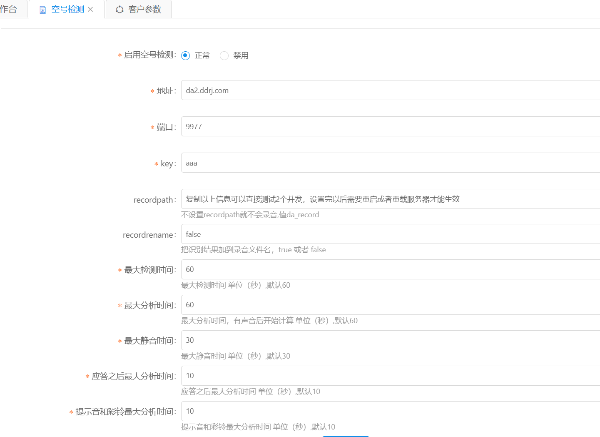Click the icon on 空号检测 tab
Screen dimensions: 600x437
41,9
